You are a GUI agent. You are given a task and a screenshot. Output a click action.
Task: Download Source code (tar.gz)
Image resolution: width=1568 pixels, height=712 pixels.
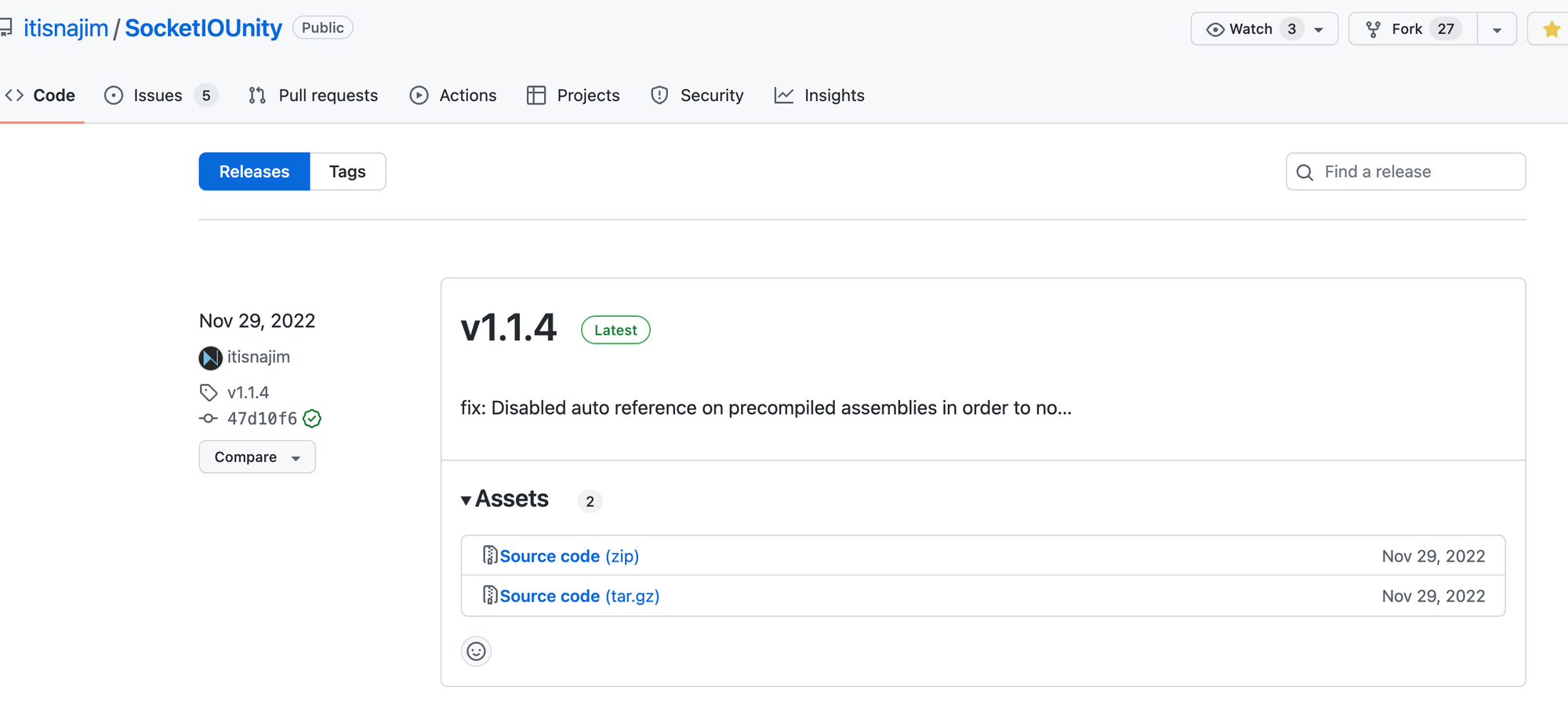tap(579, 596)
